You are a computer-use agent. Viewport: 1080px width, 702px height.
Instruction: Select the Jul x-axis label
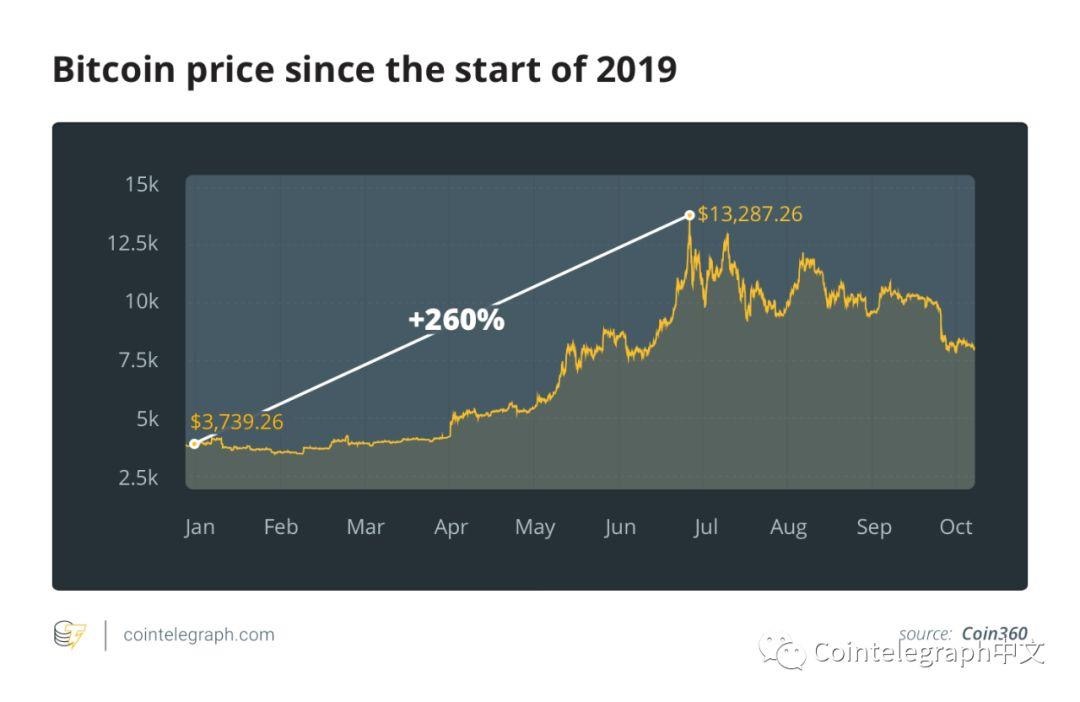[705, 527]
